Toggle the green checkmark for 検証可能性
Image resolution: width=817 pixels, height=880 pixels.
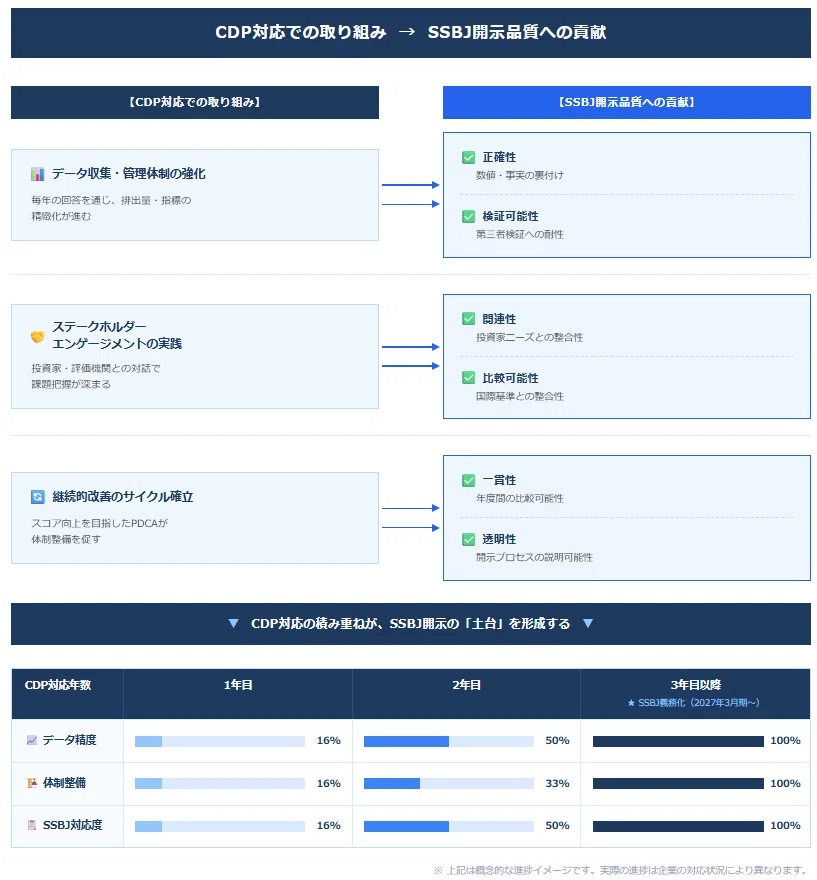pos(469,216)
